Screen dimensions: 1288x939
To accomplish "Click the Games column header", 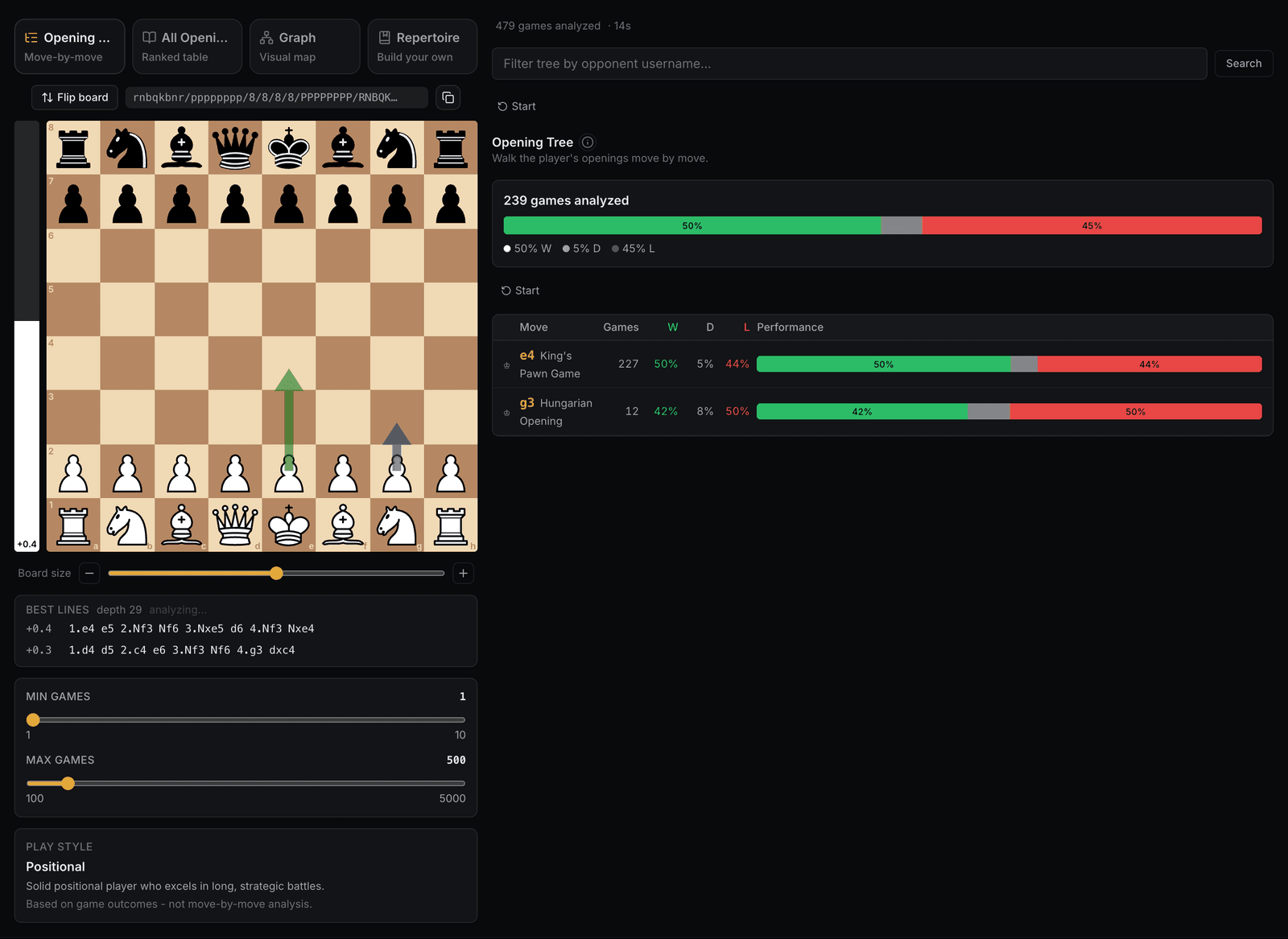I will point(621,327).
